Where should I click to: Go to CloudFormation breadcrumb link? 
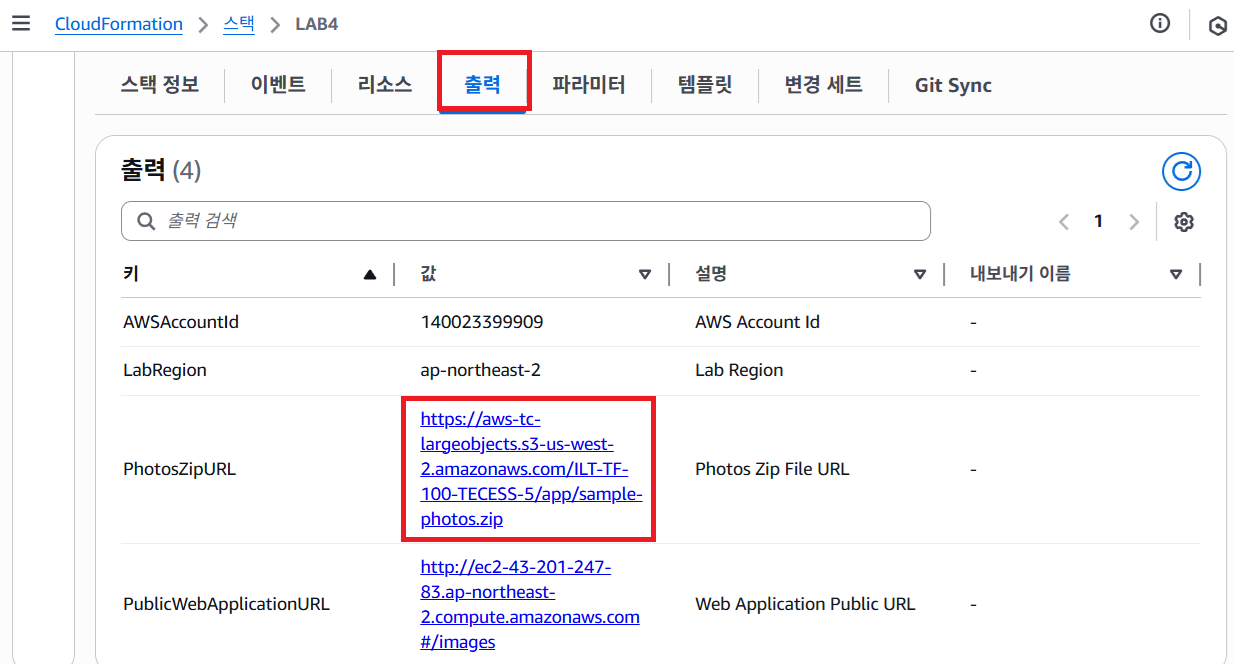tap(119, 24)
